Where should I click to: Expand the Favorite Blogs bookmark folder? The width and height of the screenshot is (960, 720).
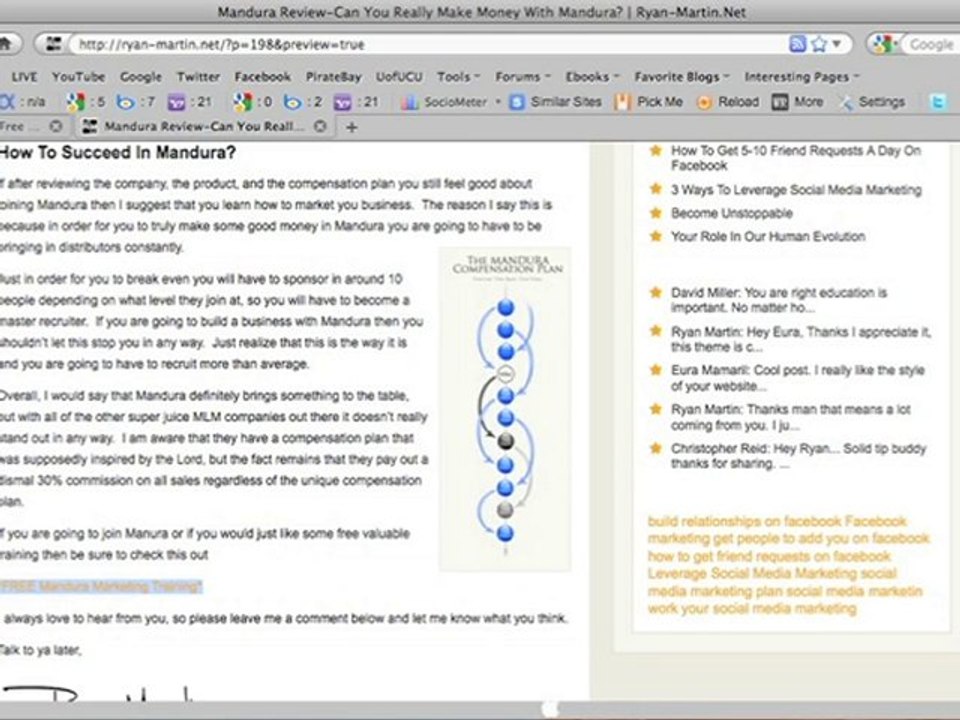[x=676, y=77]
